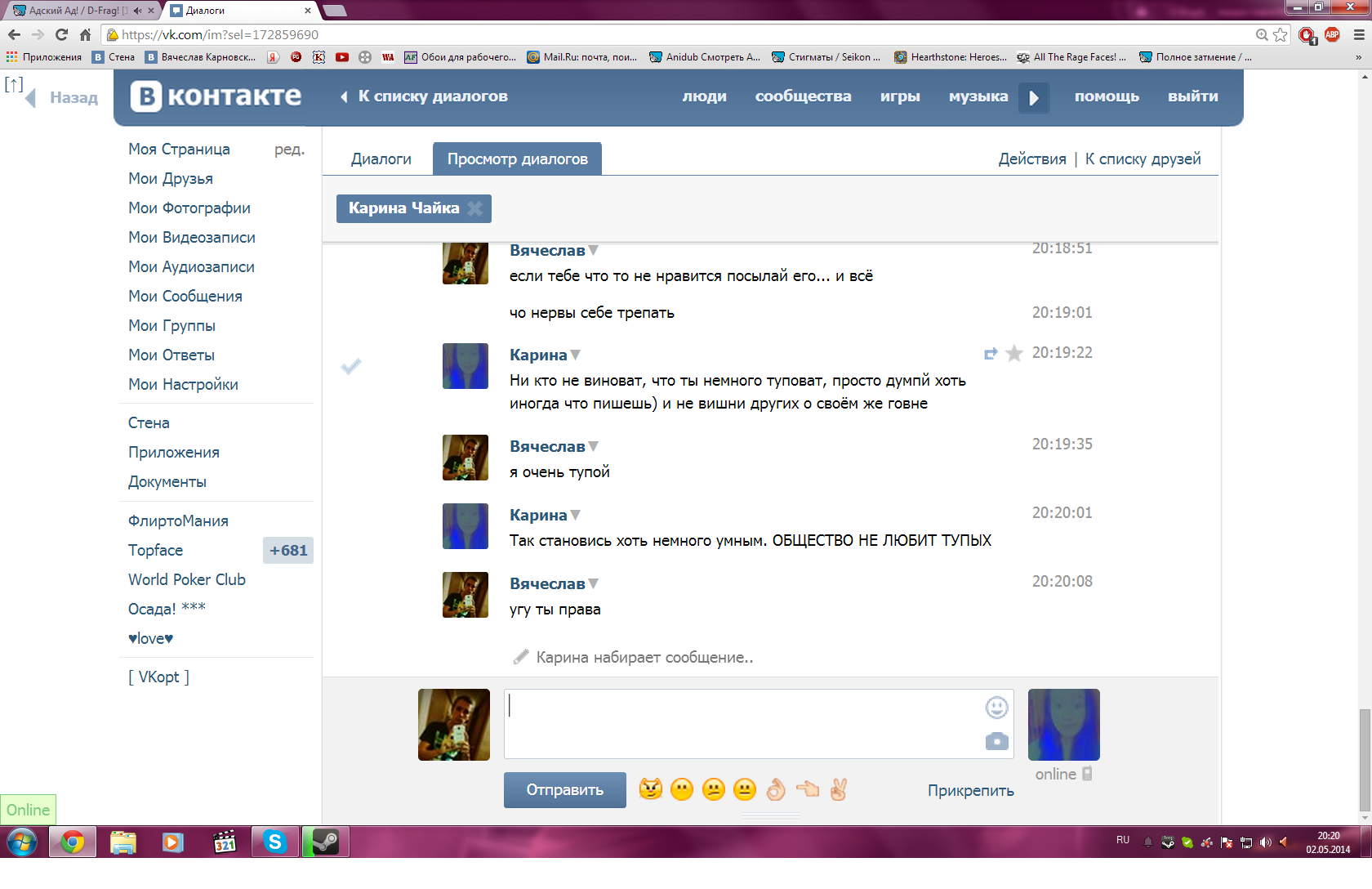The width and height of the screenshot is (1372, 889).
Task: Expand dropdown arrow next to Вячеслав at 20:20:08
Action: [594, 583]
